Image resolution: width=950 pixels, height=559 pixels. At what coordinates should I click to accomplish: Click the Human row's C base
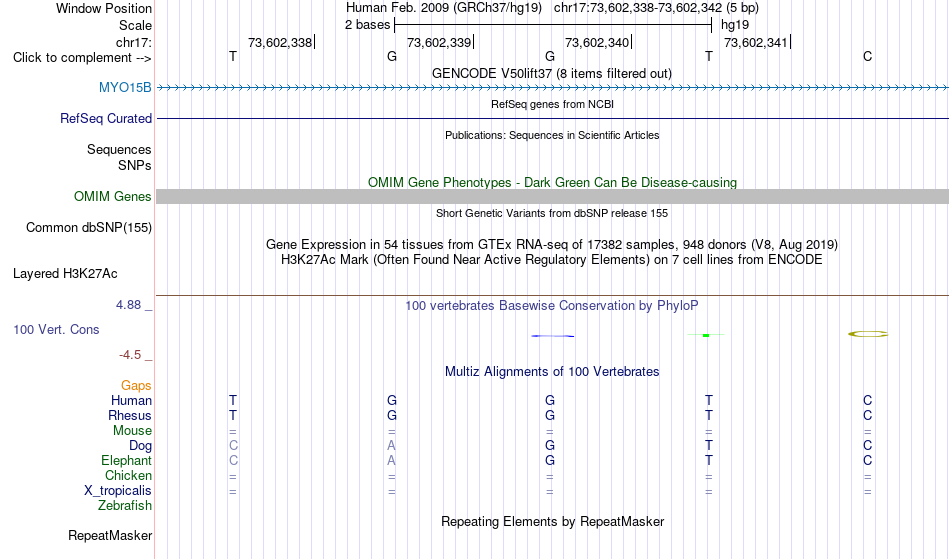pos(868,401)
